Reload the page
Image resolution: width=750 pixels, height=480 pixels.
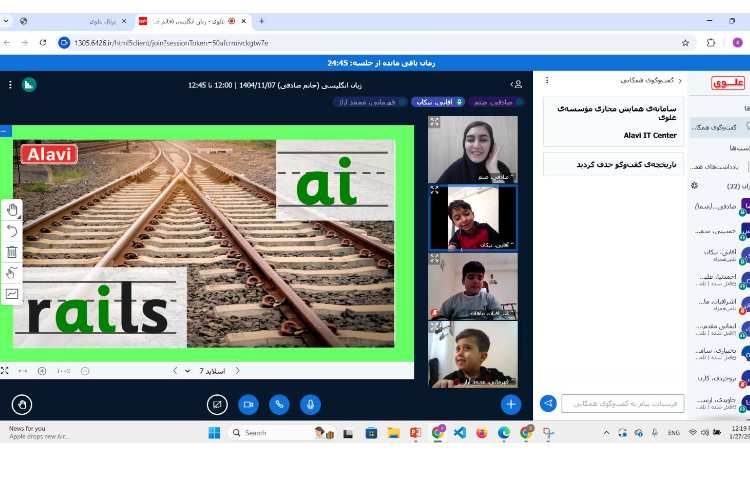[x=43, y=43]
